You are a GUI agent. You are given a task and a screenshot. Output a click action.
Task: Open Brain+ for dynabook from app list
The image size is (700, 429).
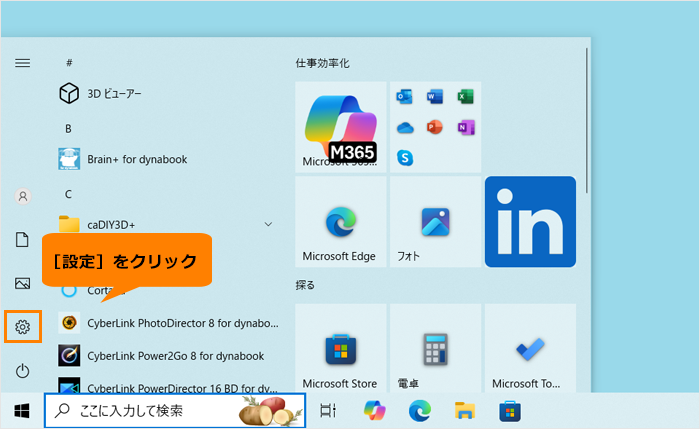135,159
